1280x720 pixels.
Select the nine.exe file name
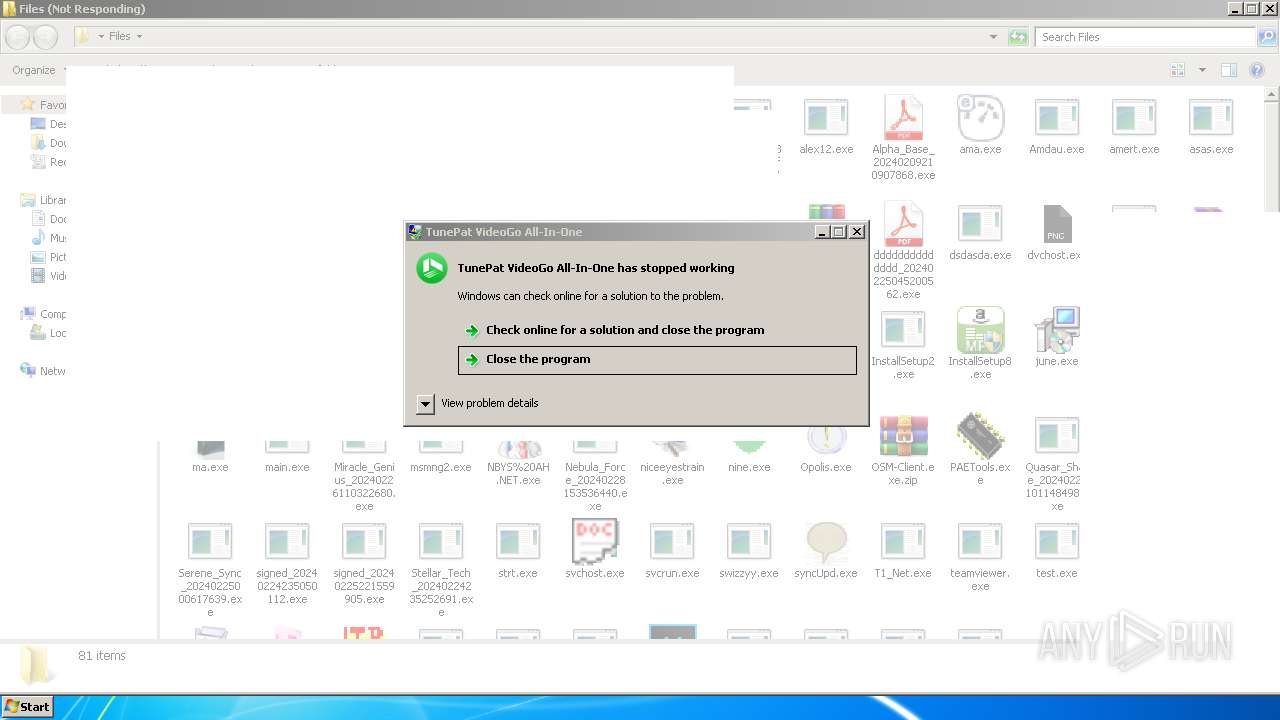pyautogui.click(x=749, y=467)
